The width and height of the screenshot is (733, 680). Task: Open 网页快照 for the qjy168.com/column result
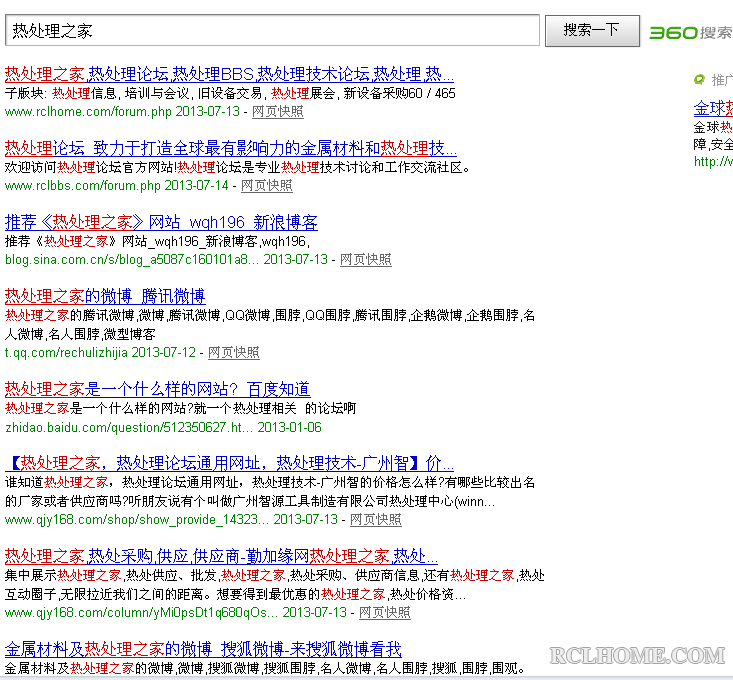pos(384,613)
